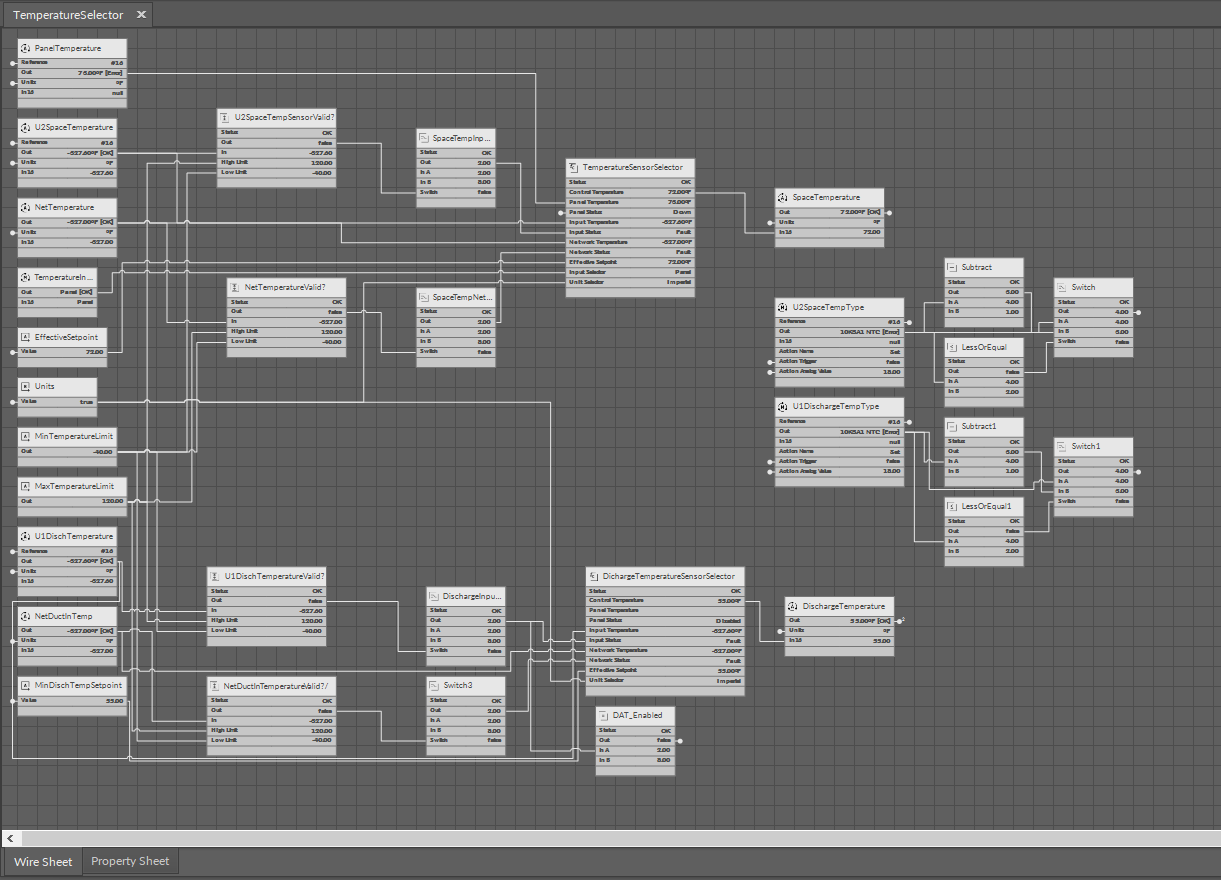Click the DischargeTemperature numeric block icon
Viewport: 1221px width, 880px height.
(x=794, y=606)
